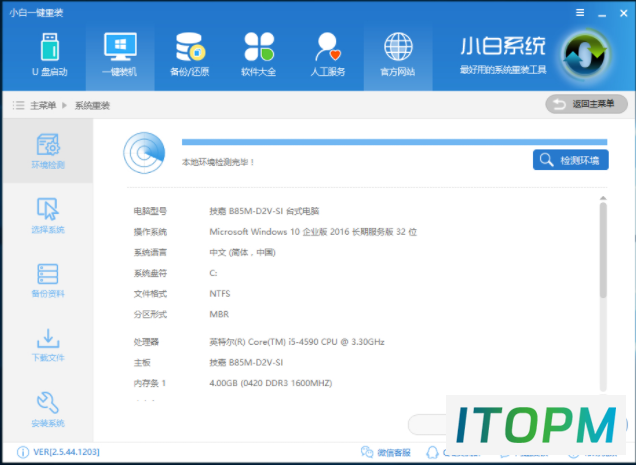This screenshot has height=465, width=636.
Task: Click VER[2.5.44.1203] version text
Action: (x=67, y=452)
